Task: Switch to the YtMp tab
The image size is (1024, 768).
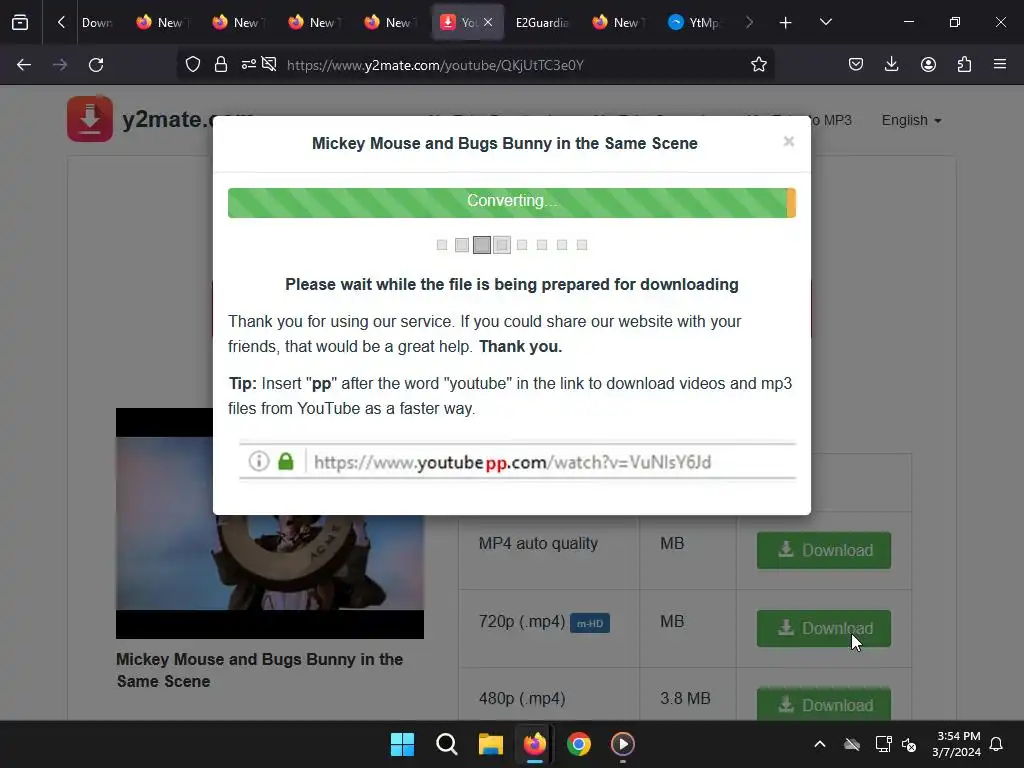Action: [694, 23]
